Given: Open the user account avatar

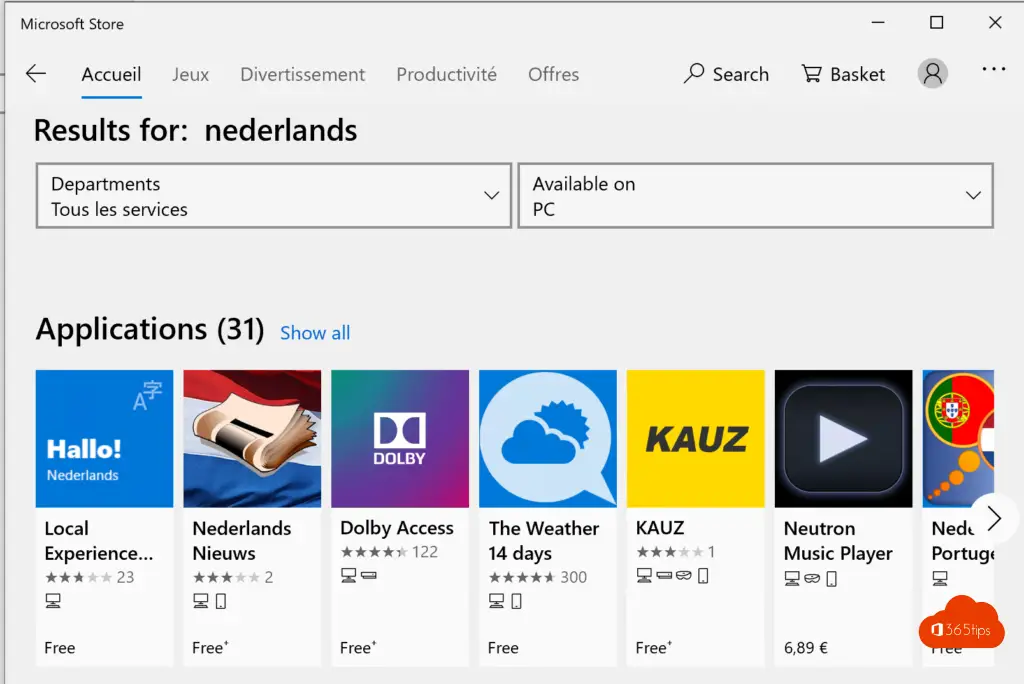Looking at the screenshot, I should pos(933,73).
